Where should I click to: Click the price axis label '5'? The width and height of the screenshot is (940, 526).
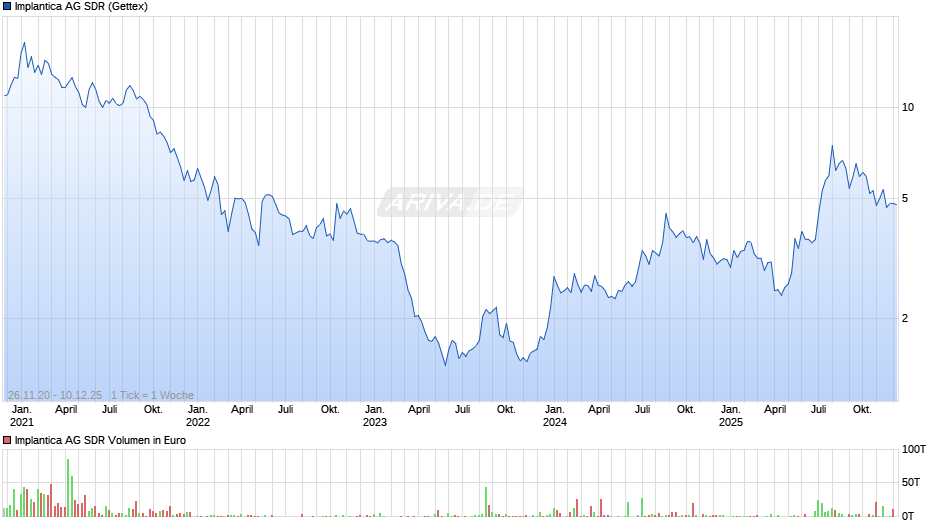click(x=905, y=199)
